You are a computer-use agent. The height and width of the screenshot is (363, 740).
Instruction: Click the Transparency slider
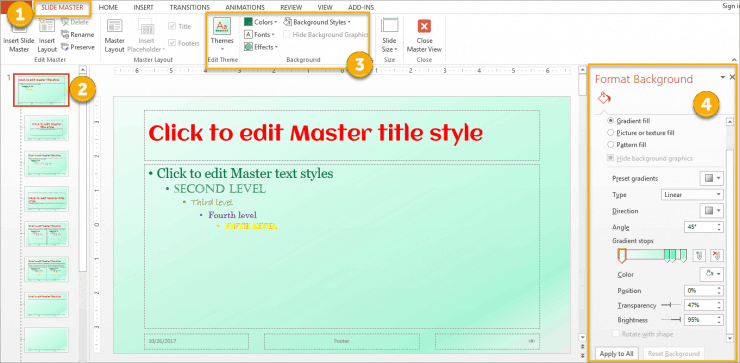671,305
